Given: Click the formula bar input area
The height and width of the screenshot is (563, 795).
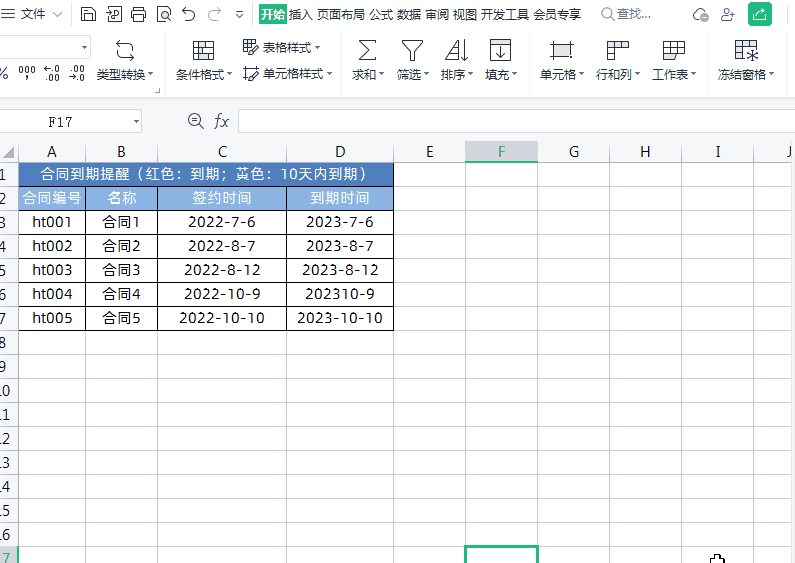Looking at the screenshot, I should [x=516, y=122].
